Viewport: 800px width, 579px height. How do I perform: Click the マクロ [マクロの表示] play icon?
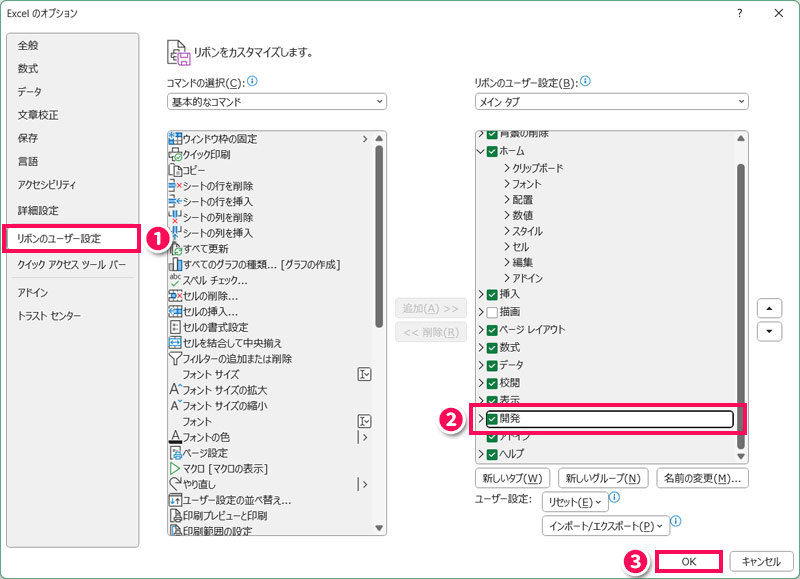pyautogui.click(x=175, y=468)
